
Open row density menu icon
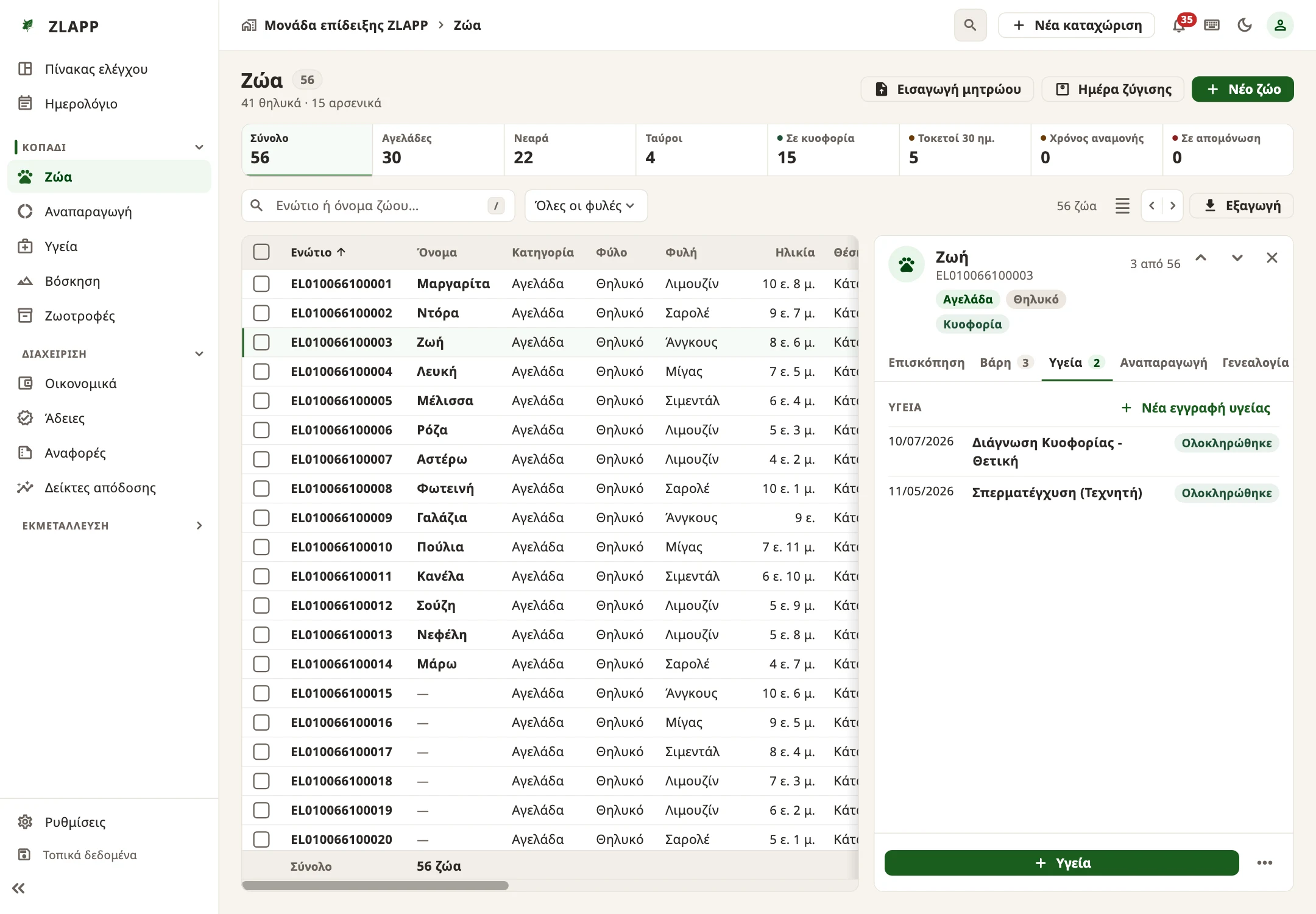[1122, 206]
